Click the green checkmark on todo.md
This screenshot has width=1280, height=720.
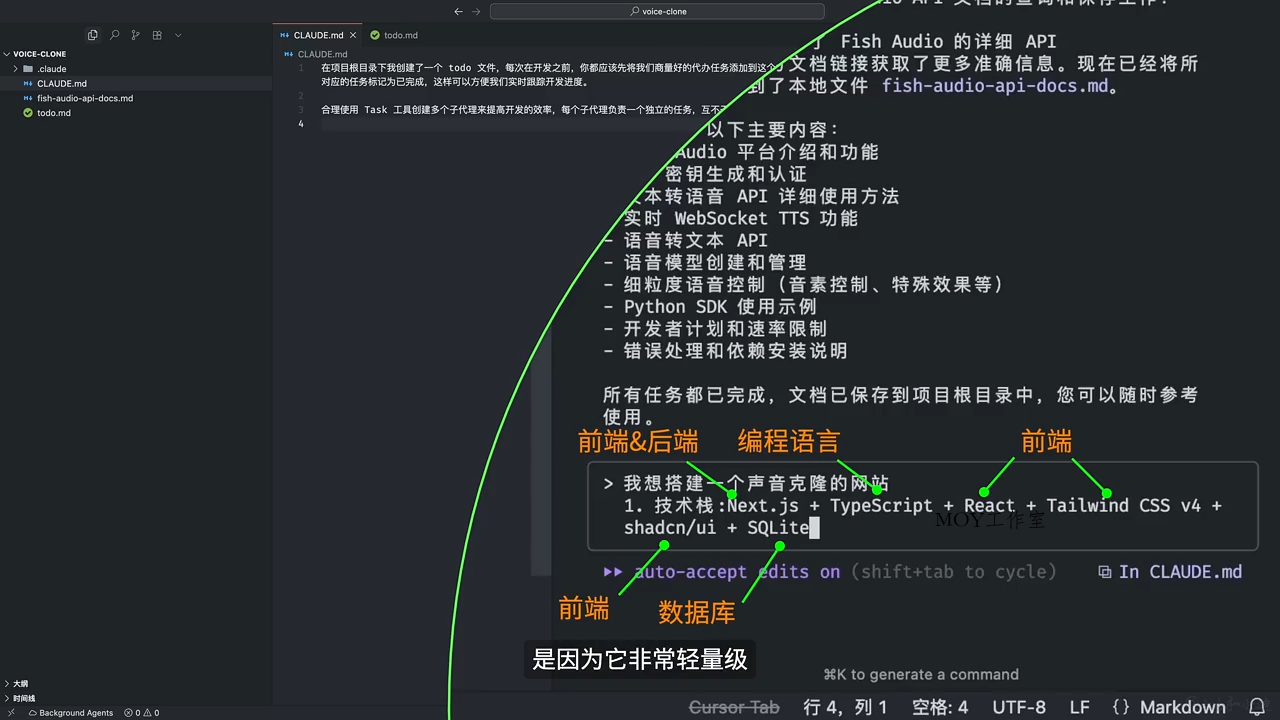pos(29,113)
